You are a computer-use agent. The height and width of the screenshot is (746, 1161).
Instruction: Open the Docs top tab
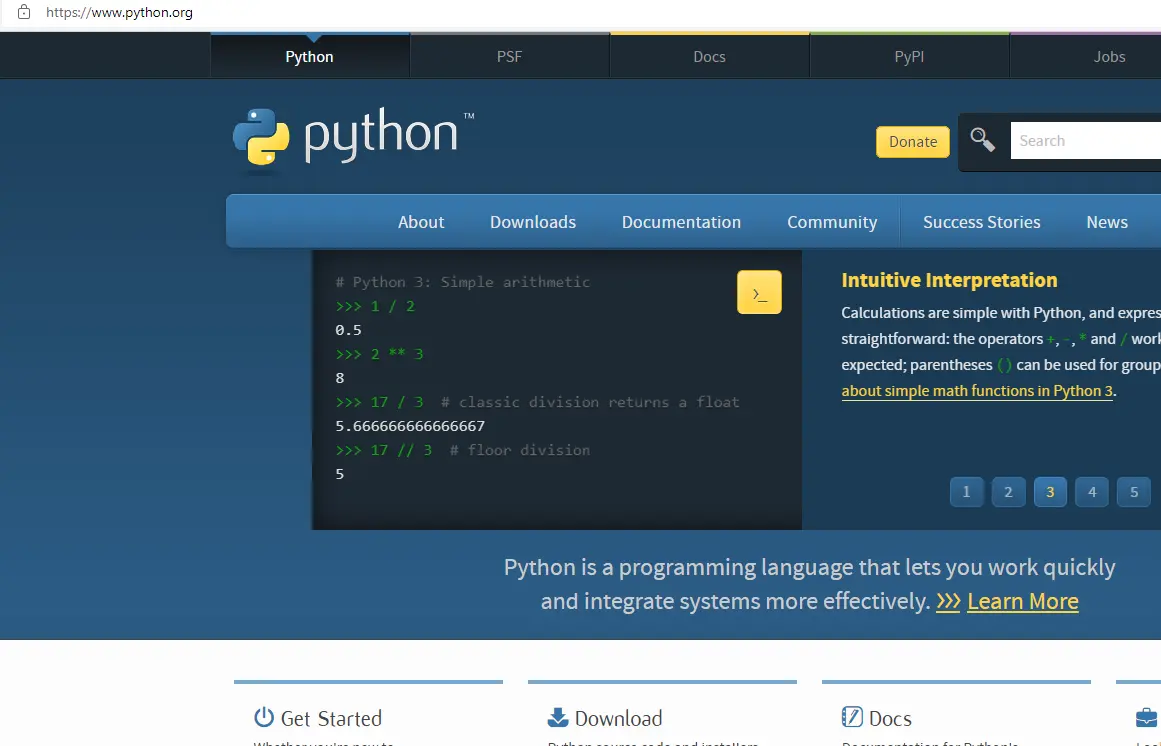click(x=709, y=56)
